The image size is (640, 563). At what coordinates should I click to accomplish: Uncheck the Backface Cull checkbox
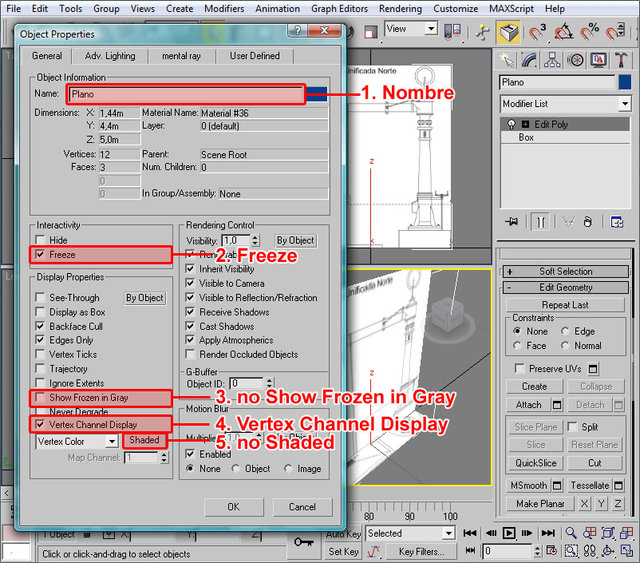click(x=40, y=326)
